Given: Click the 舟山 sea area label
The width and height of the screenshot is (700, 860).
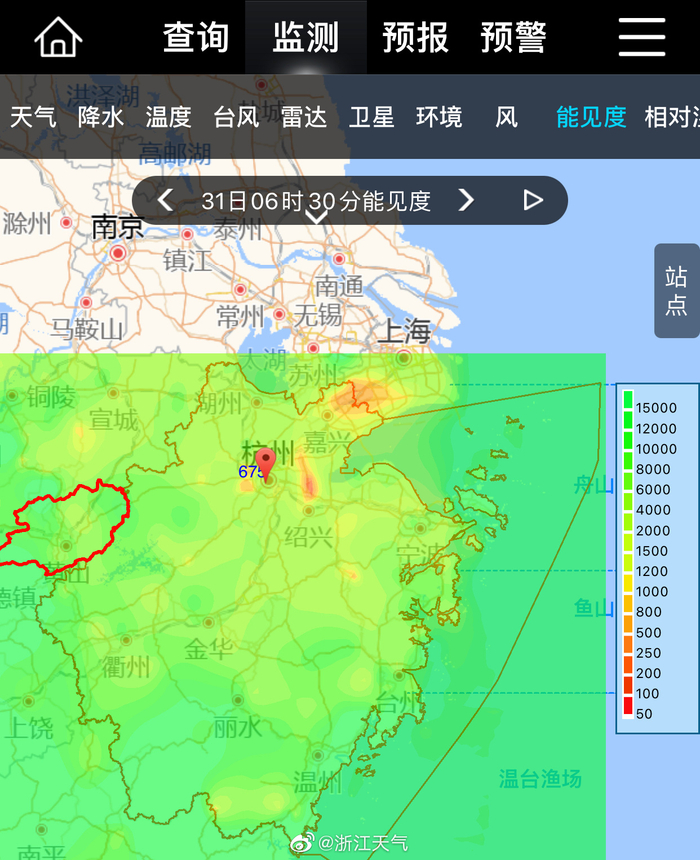Looking at the screenshot, I should [594, 485].
